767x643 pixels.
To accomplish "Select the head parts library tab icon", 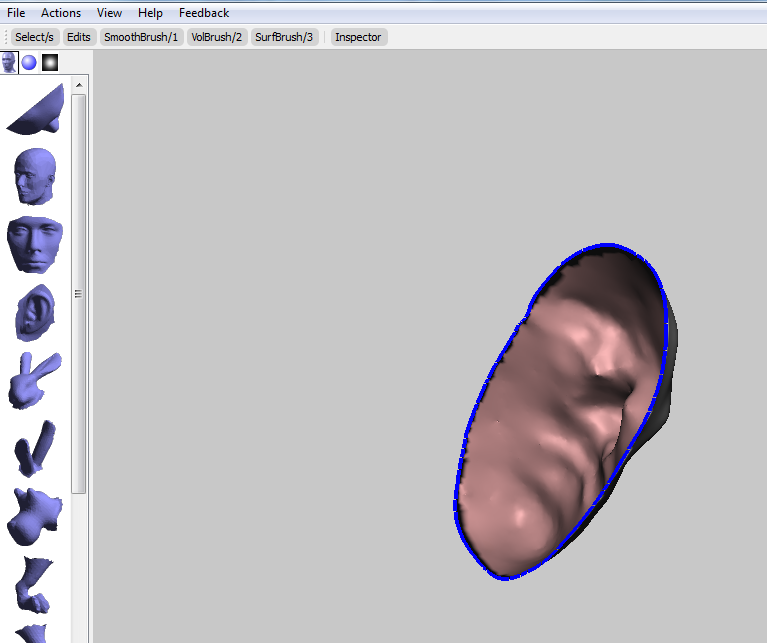I will click(x=9, y=63).
